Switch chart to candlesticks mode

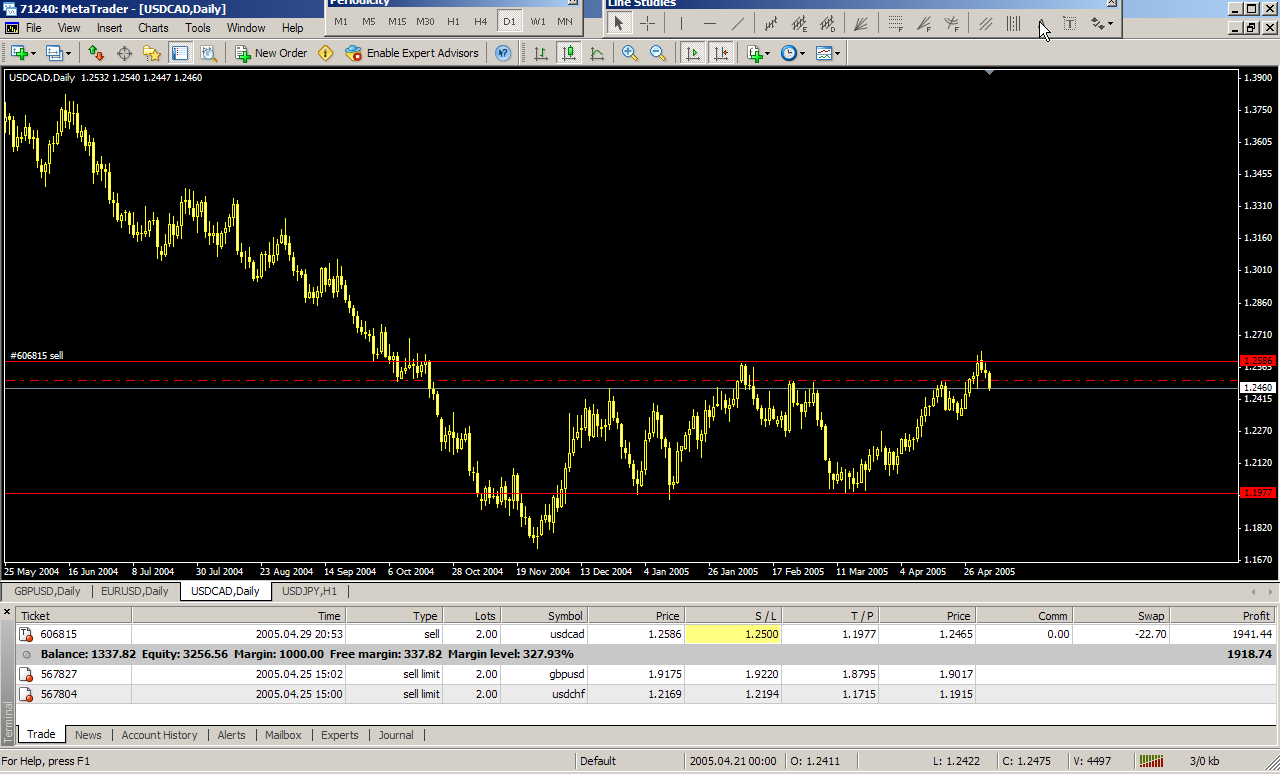568,53
